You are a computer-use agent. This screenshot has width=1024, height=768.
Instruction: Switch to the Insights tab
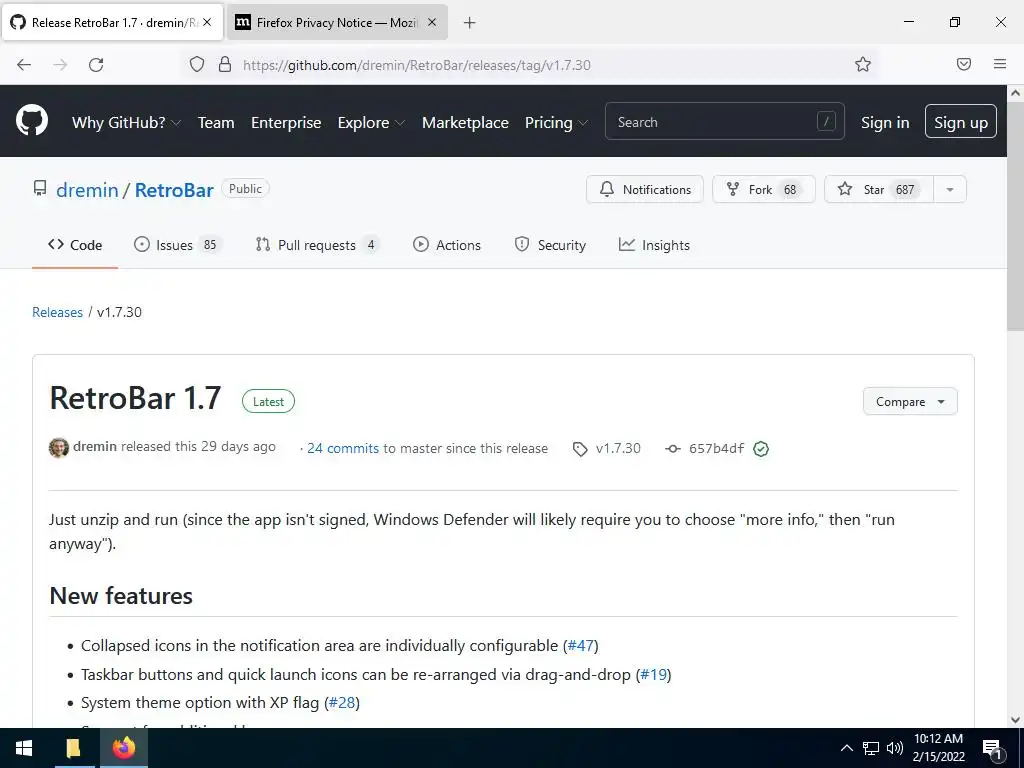654,245
